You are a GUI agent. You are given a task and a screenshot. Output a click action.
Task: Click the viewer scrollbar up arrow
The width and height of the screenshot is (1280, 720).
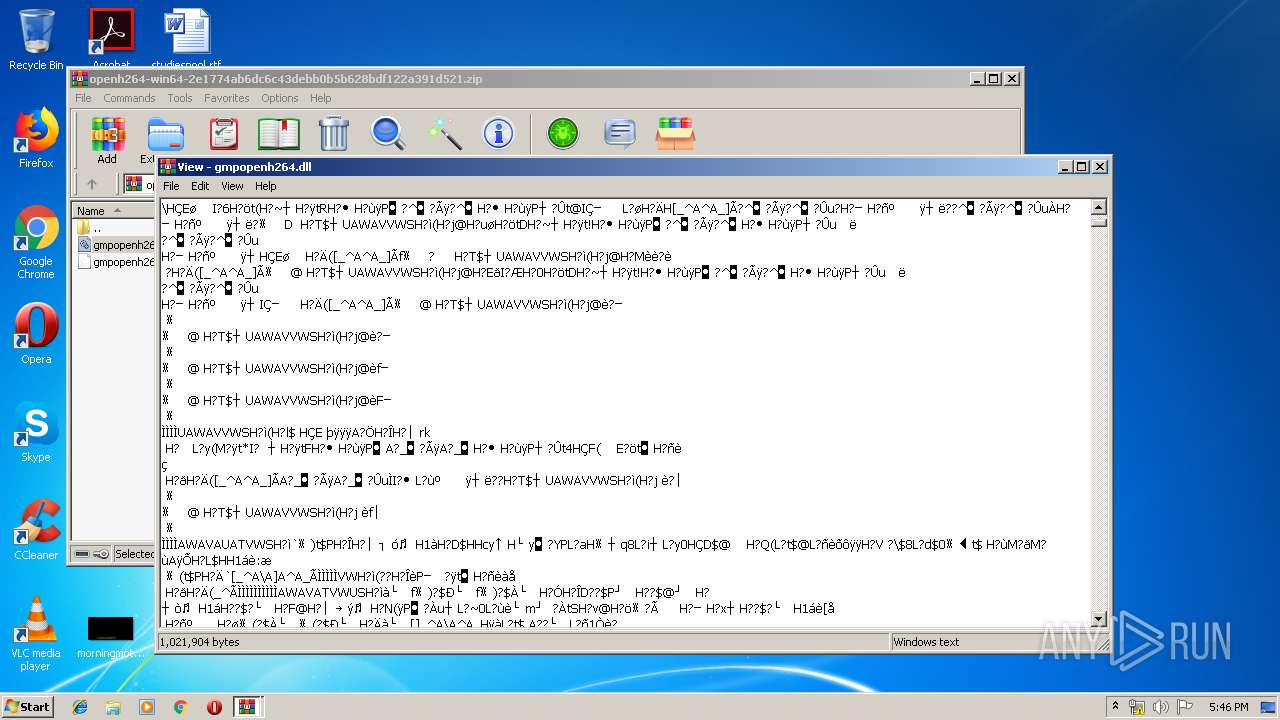pyautogui.click(x=1099, y=207)
